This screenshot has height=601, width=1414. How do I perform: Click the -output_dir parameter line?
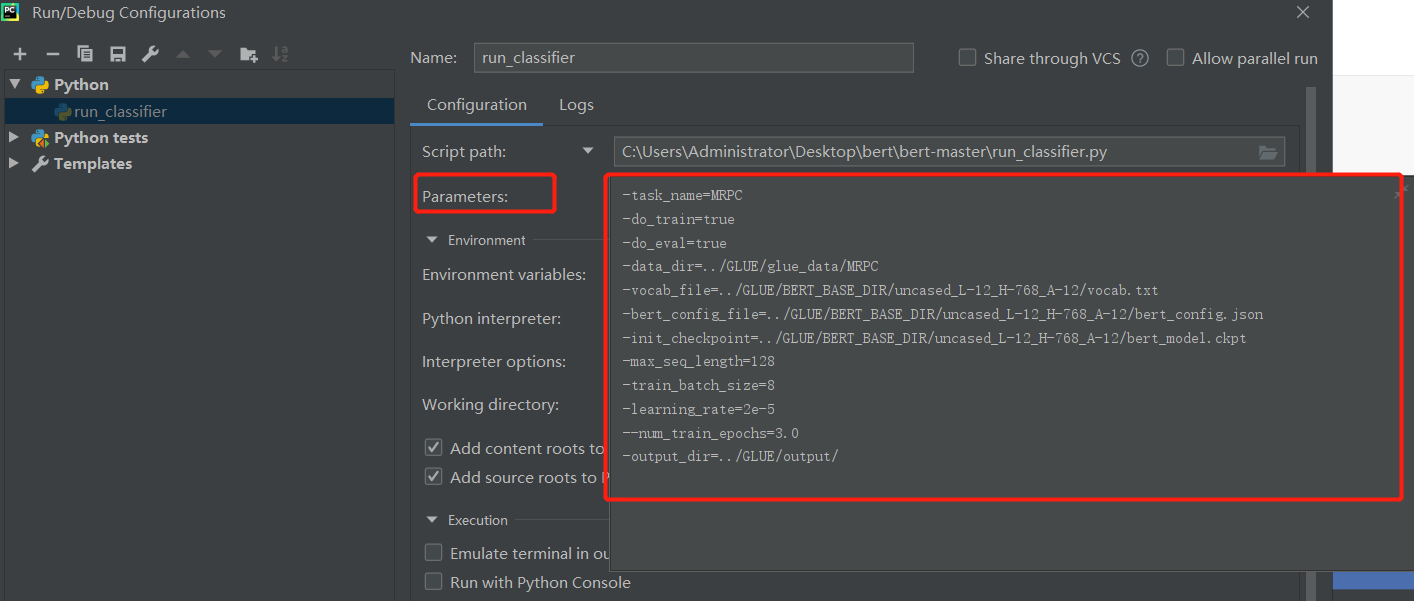click(x=730, y=456)
